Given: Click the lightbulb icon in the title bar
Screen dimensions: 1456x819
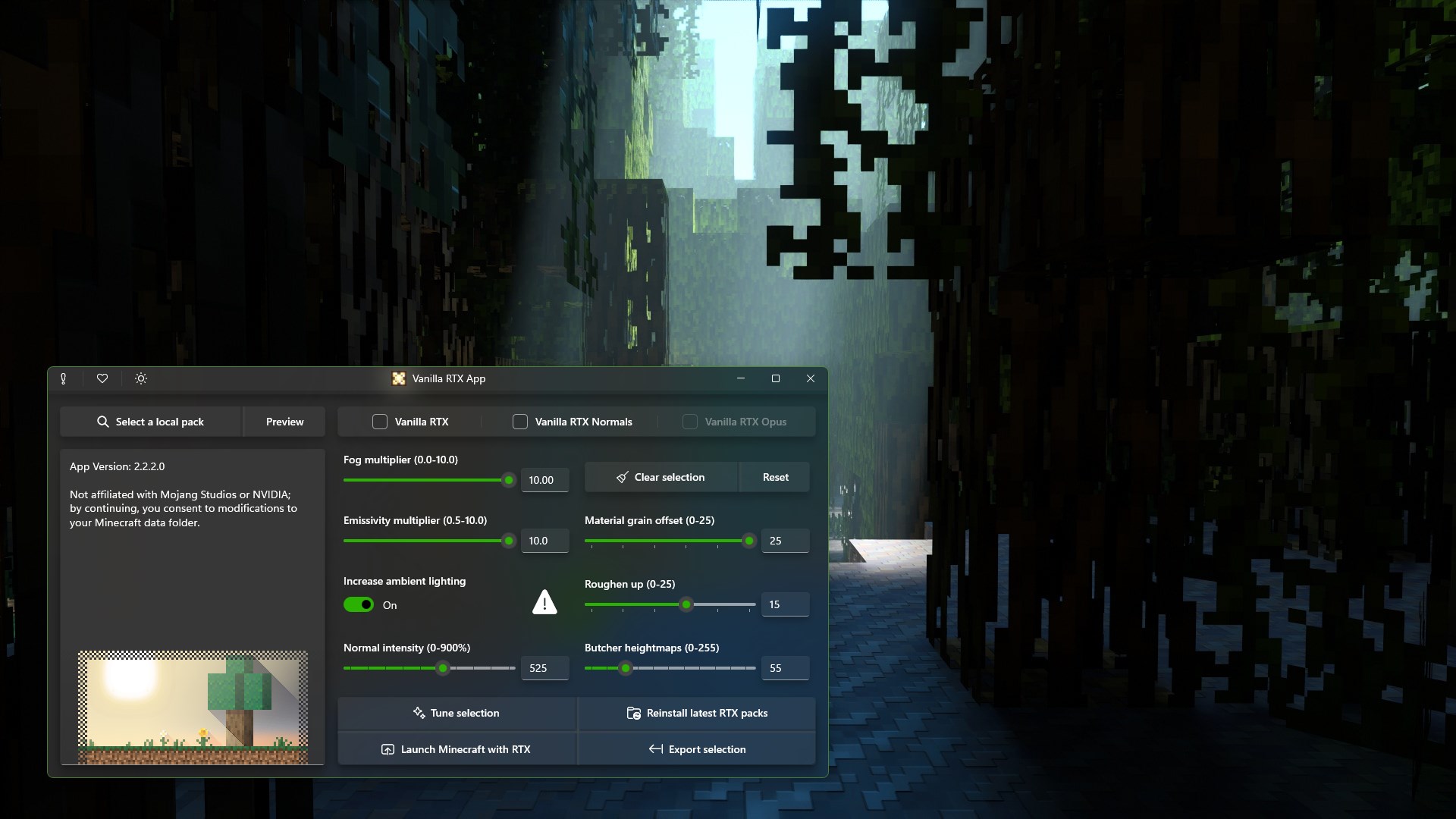Looking at the screenshot, I should click(63, 378).
